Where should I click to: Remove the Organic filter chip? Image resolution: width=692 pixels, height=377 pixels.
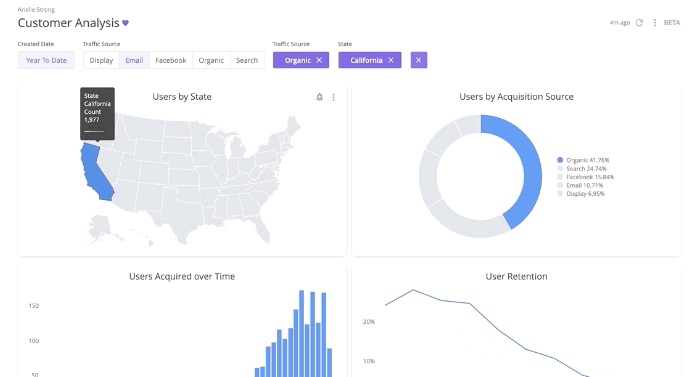(x=319, y=60)
